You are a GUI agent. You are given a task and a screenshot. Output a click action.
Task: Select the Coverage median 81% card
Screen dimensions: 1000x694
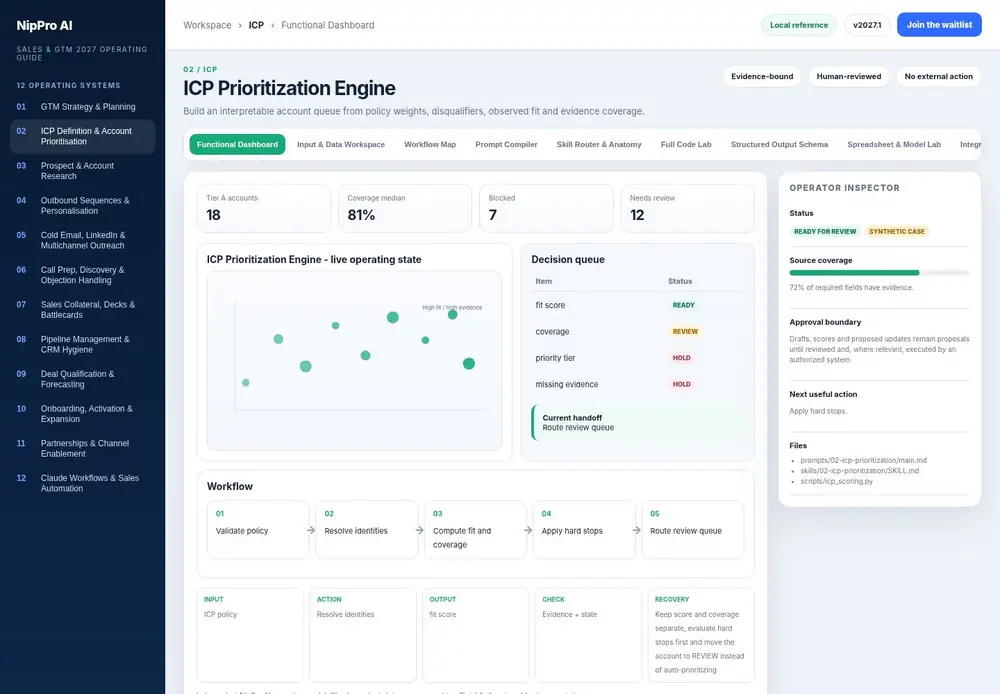404,208
